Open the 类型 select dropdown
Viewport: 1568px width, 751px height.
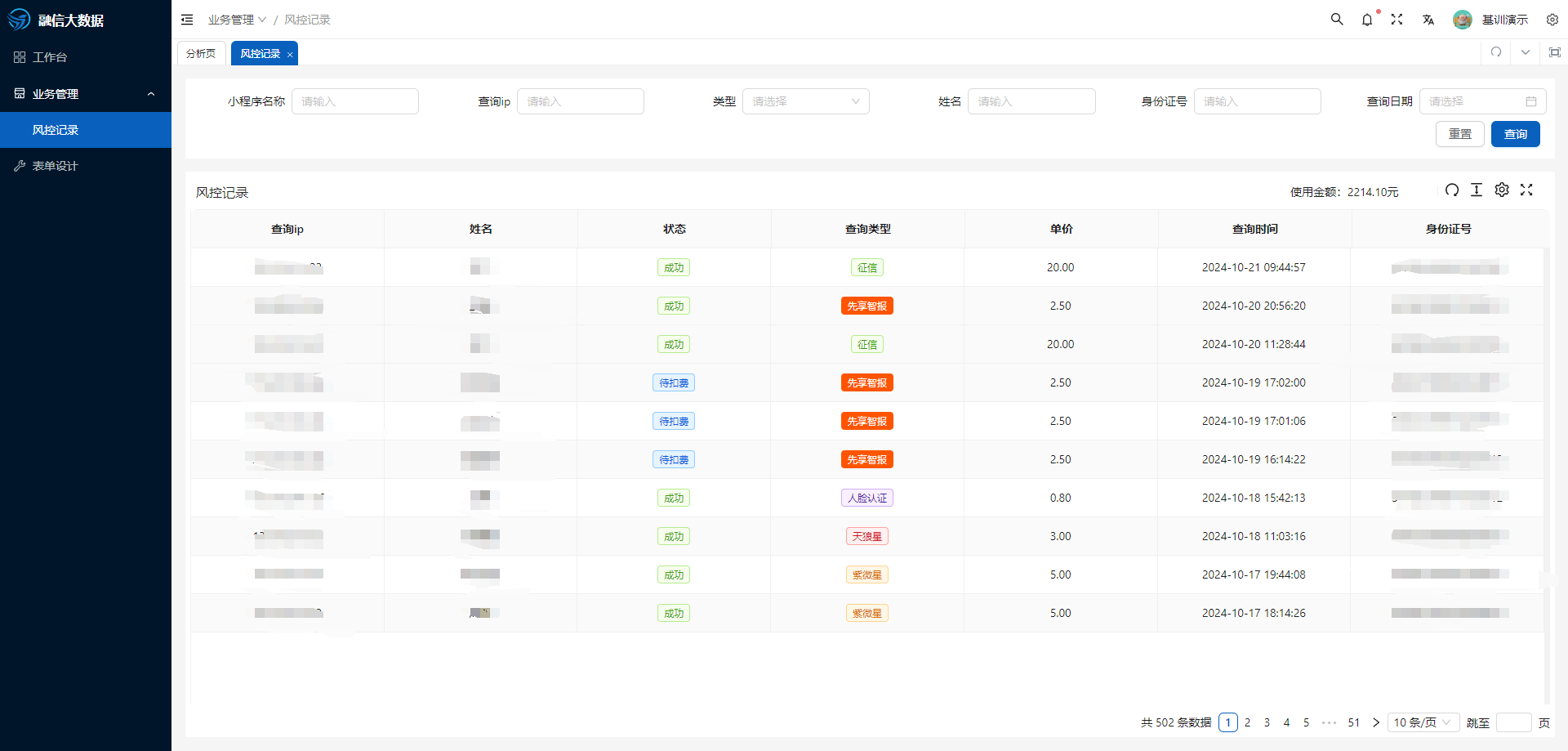pyautogui.click(x=806, y=101)
